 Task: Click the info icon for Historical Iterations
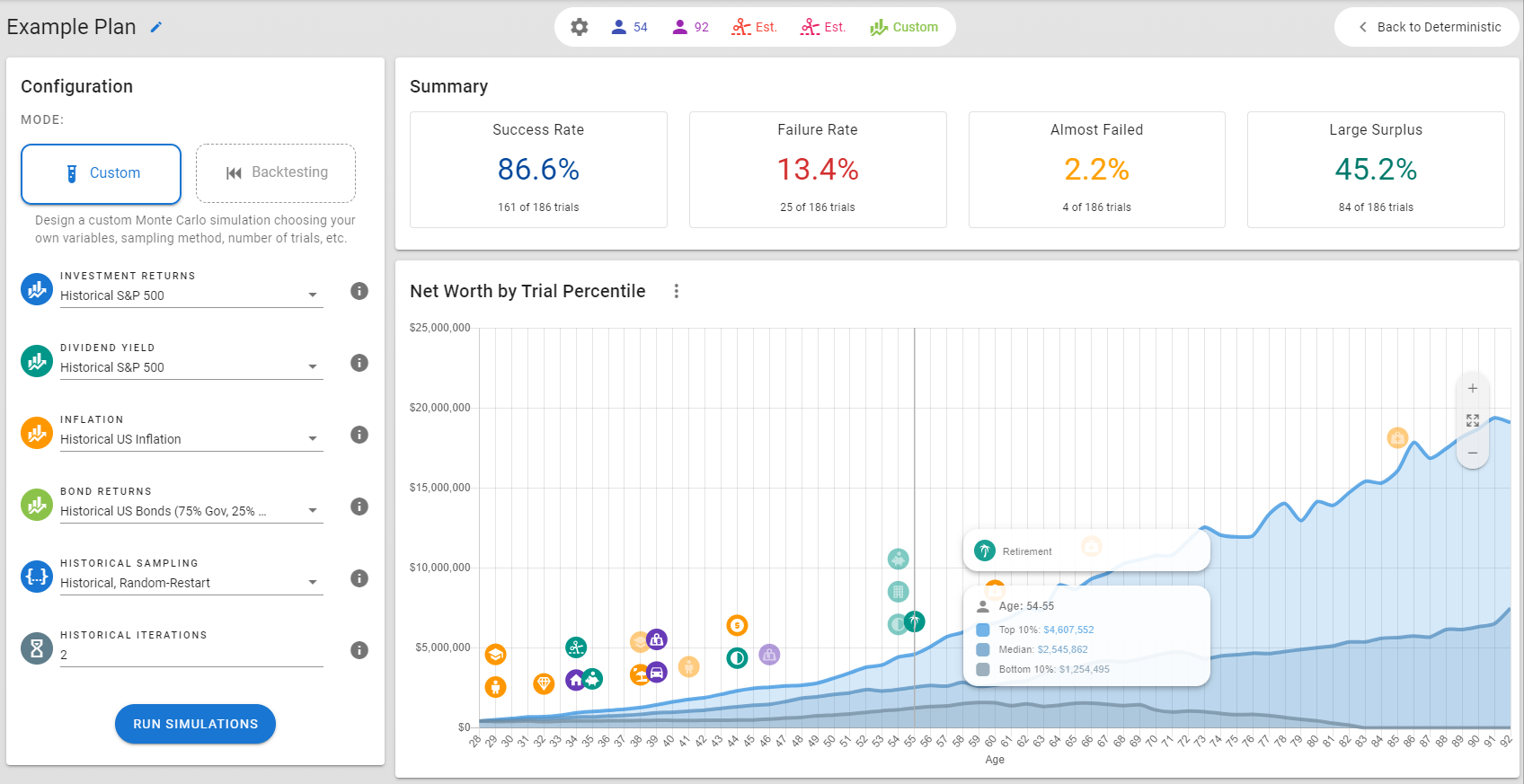(359, 650)
